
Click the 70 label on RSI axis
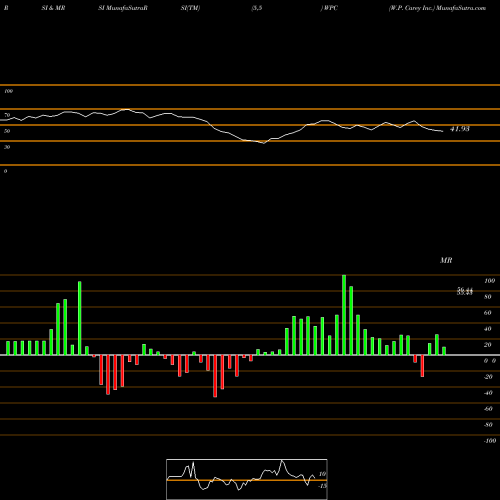click(x=7, y=115)
